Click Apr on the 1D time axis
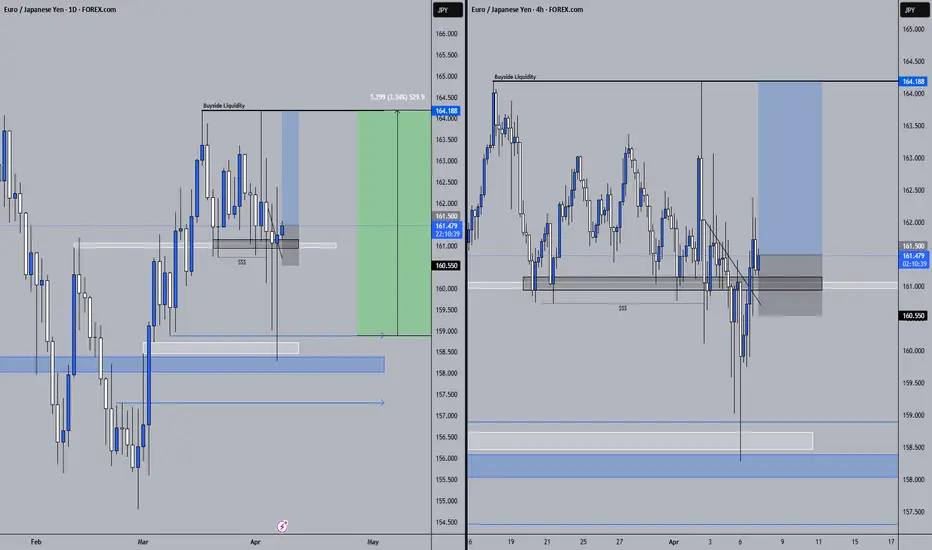The width and height of the screenshot is (932, 550). pyautogui.click(x=256, y=542)
